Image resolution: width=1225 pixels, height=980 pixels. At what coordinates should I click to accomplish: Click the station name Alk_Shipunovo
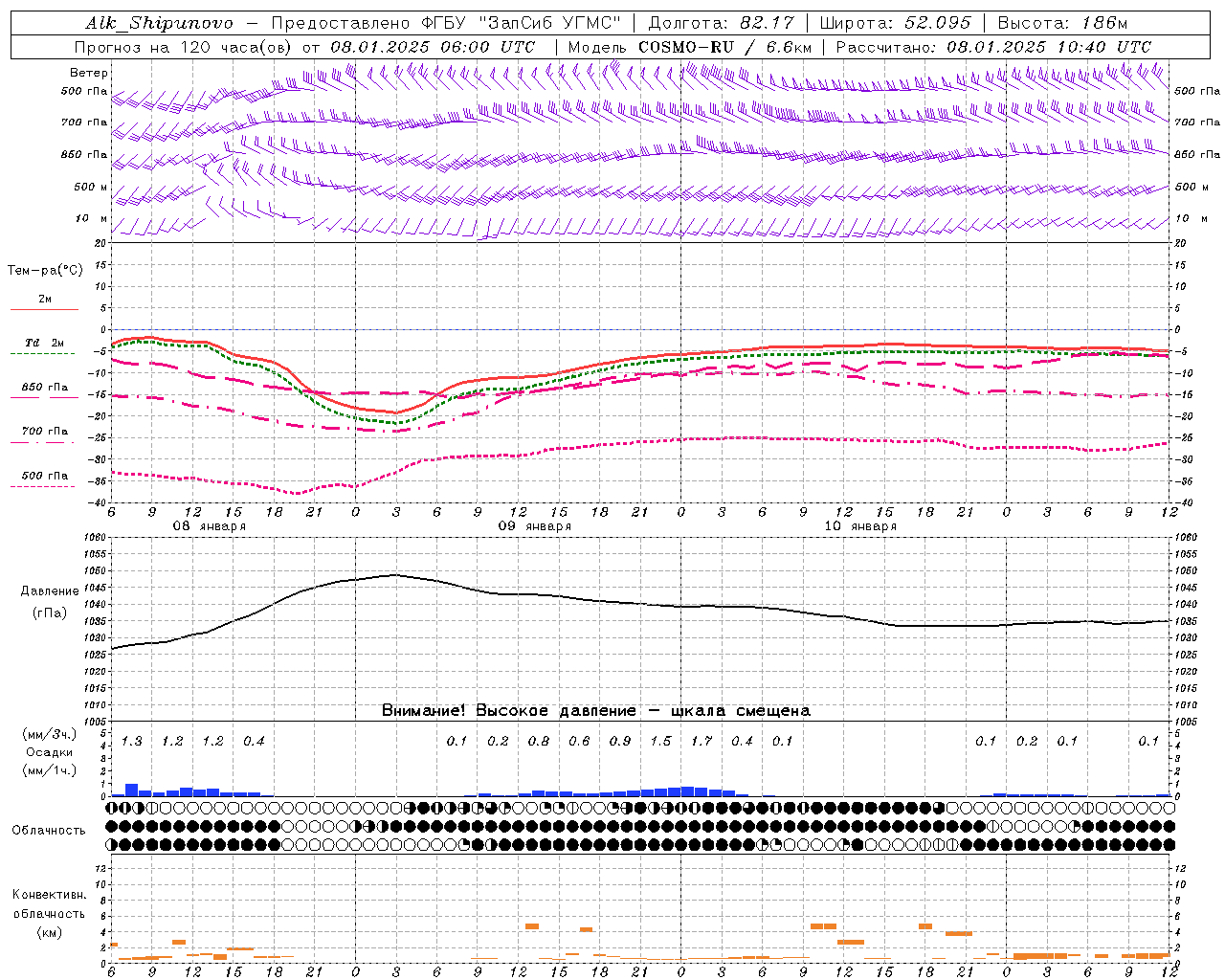click(x=159, y=23)
